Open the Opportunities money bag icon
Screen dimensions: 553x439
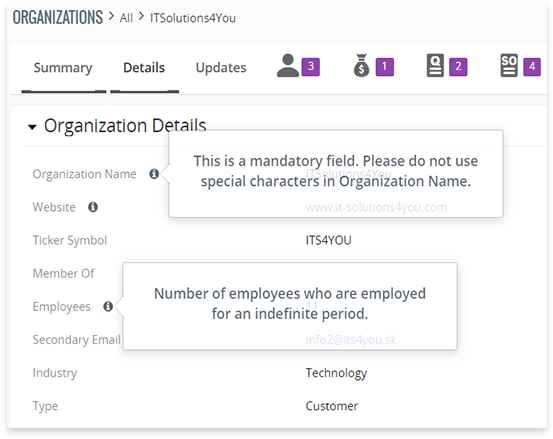tap(361, 66)
